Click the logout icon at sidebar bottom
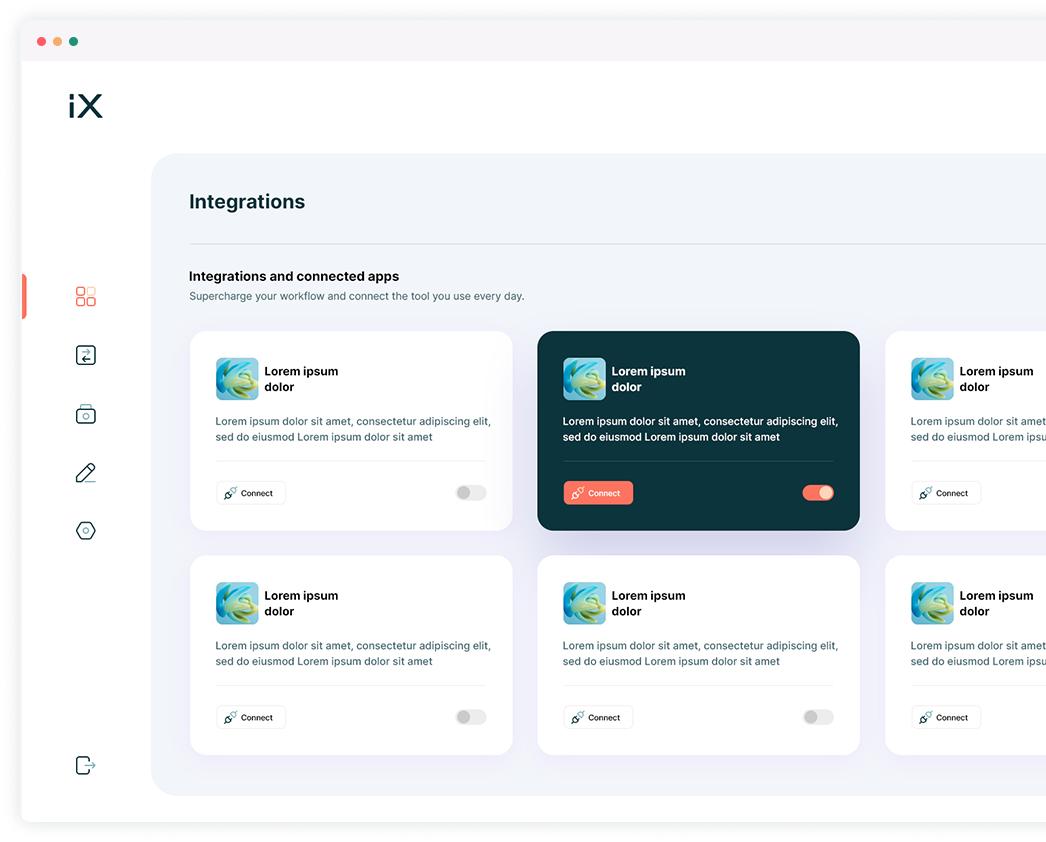 point(85,765)
